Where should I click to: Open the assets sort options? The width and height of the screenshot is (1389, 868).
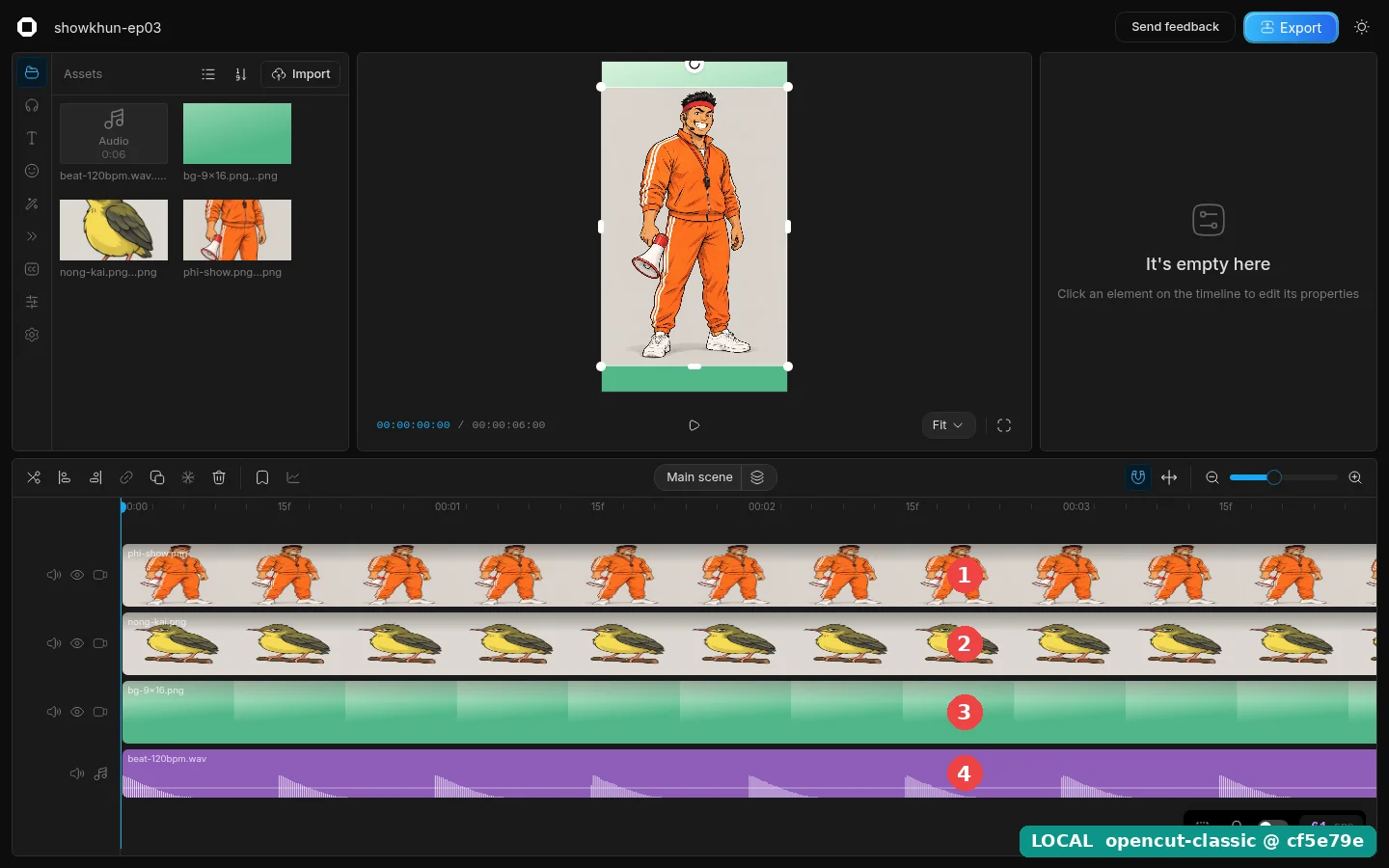coord(241,74)
